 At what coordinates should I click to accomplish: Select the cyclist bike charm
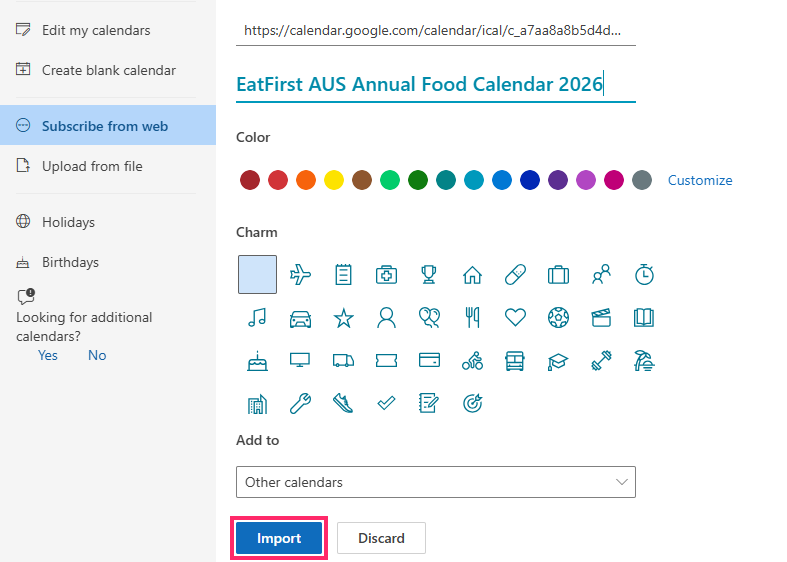pyautogui.click(x=472, y=360)
